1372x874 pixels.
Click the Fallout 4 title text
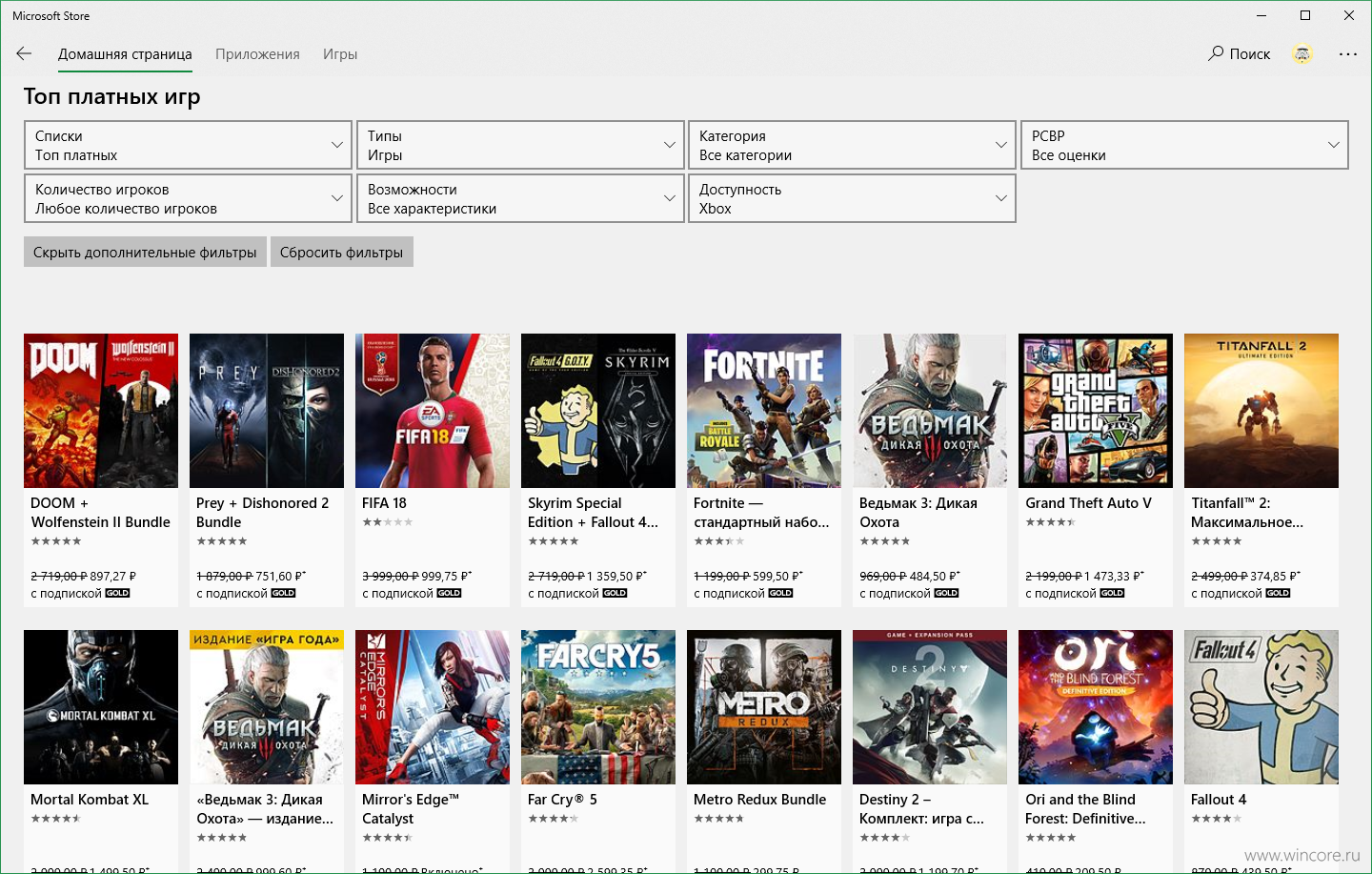click(1219, 800)
